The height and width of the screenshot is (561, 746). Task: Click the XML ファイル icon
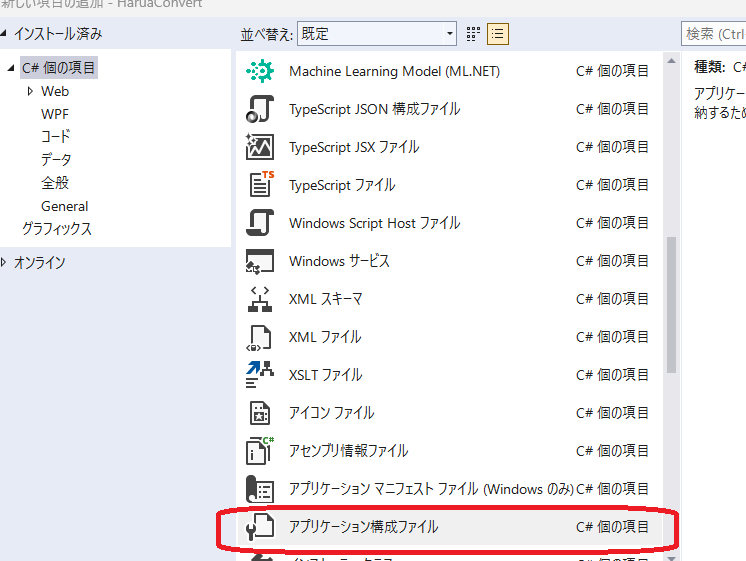pos(259,338)
